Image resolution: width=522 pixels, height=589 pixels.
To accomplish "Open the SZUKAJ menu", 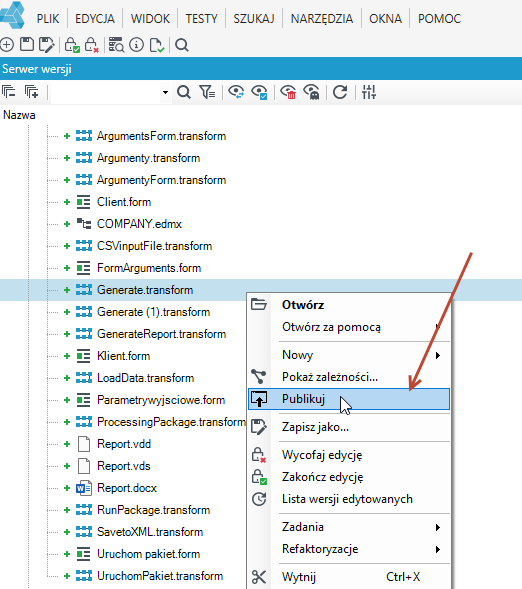I will point(254,18).
